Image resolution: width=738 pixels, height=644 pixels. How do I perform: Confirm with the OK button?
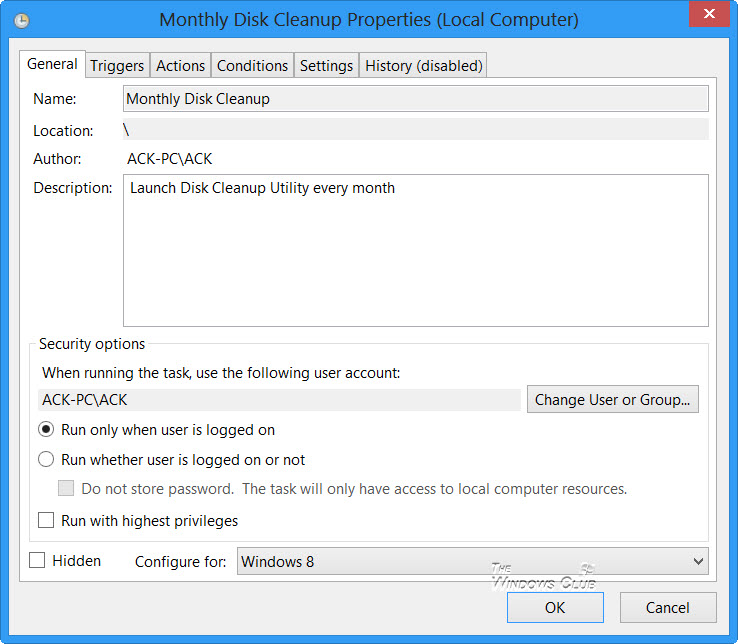554,607
